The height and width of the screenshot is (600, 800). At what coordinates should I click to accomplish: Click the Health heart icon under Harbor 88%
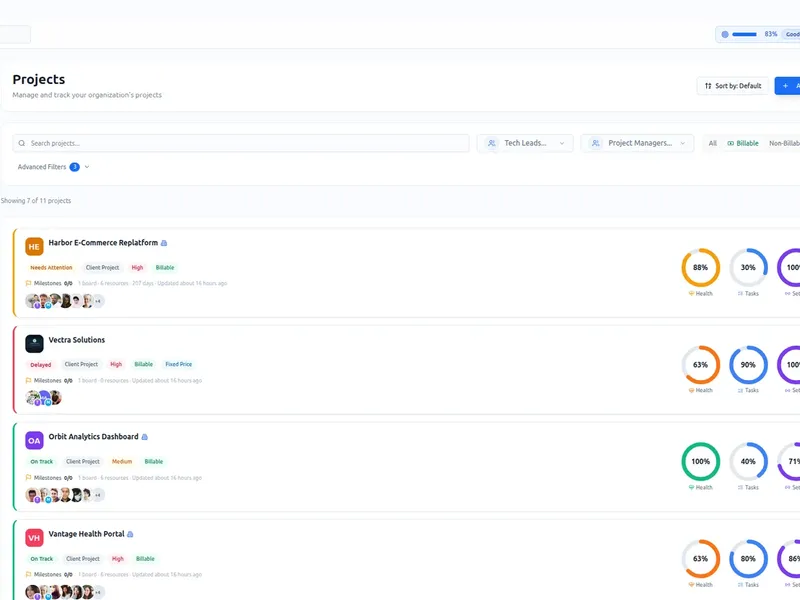(691, 293)
